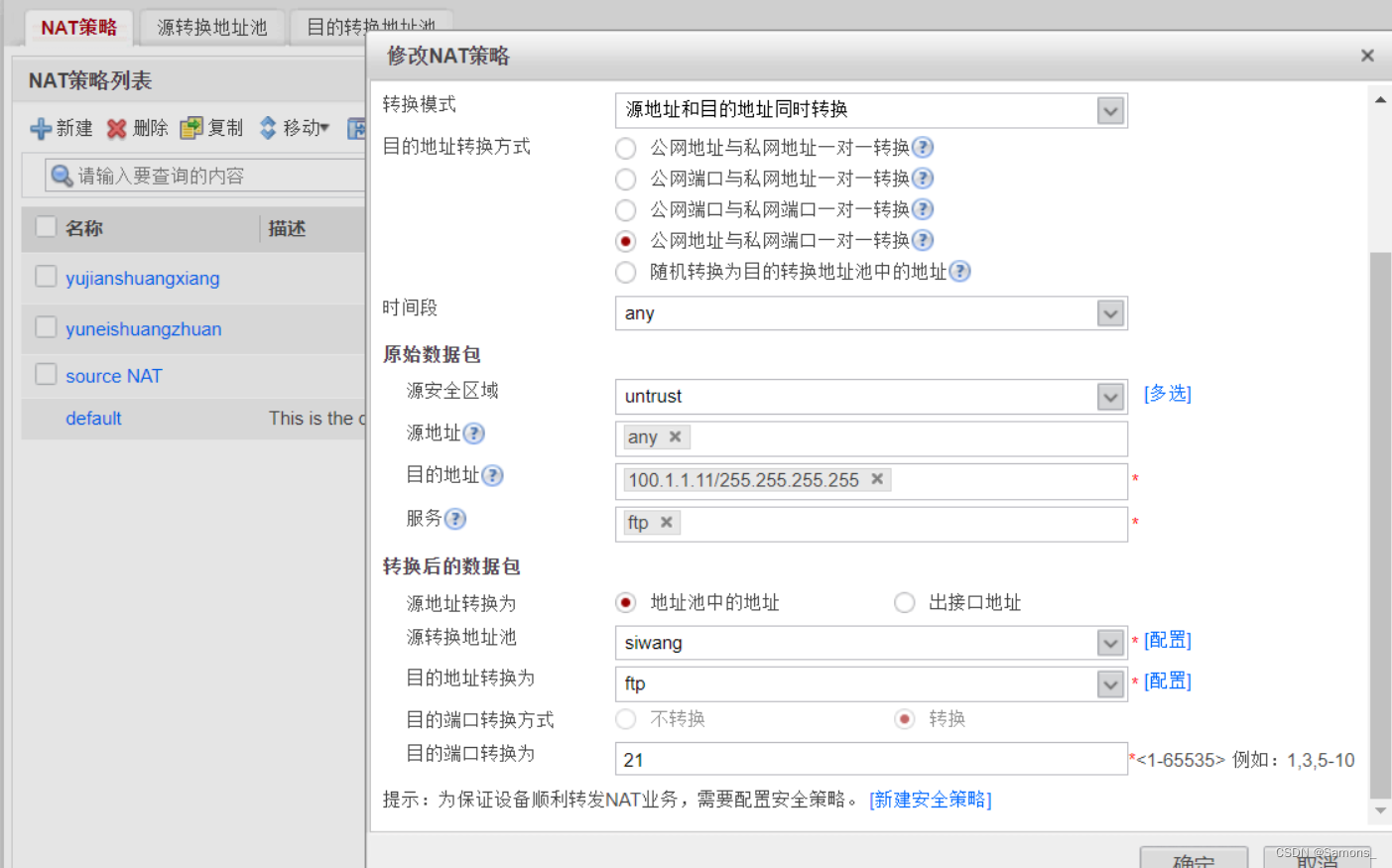Open the 目的地址转换为 ftp dropdown
Viewport: 1392px width, 868px height.
point(1110,683)
